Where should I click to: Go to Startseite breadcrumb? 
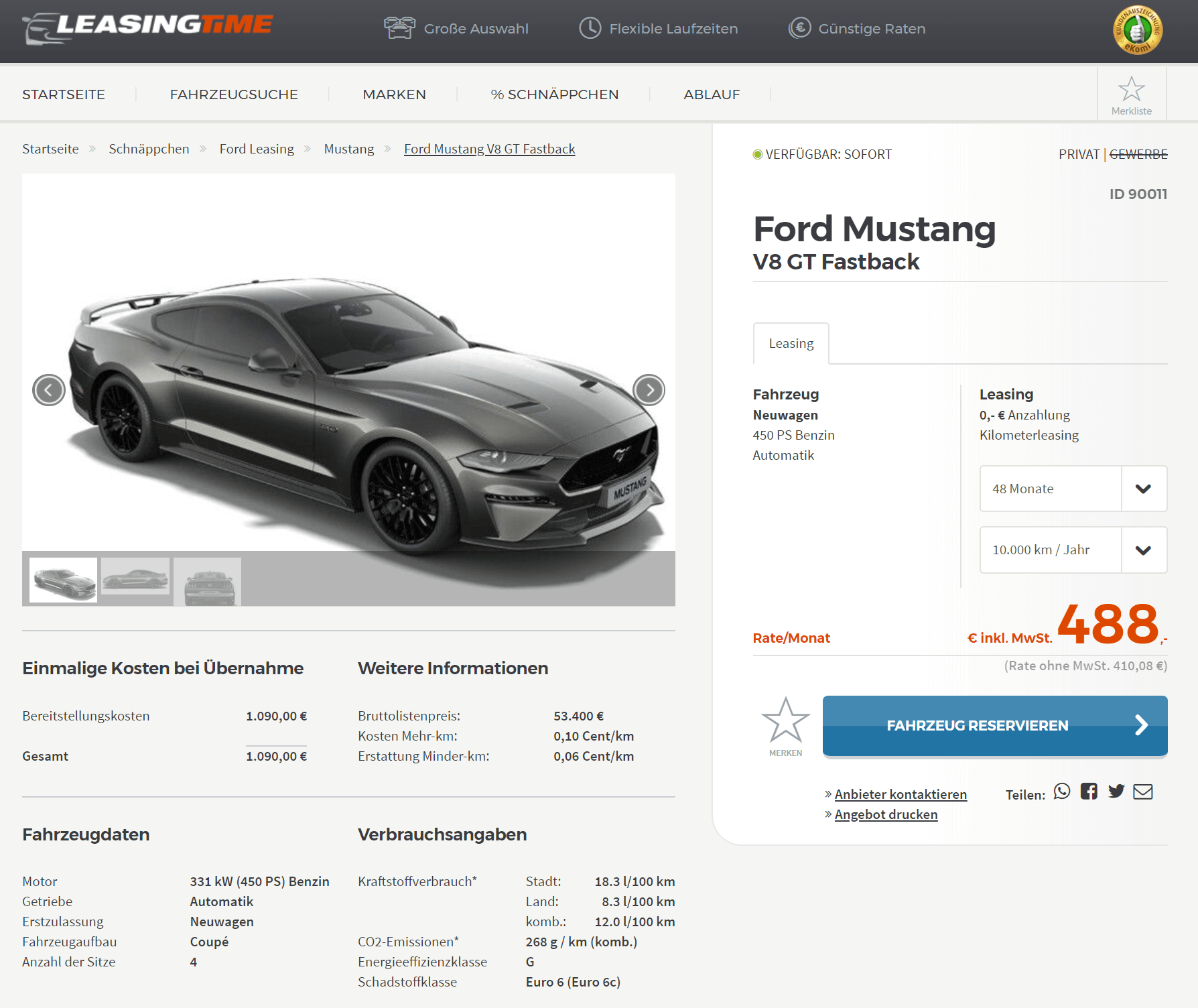[50, 149]
